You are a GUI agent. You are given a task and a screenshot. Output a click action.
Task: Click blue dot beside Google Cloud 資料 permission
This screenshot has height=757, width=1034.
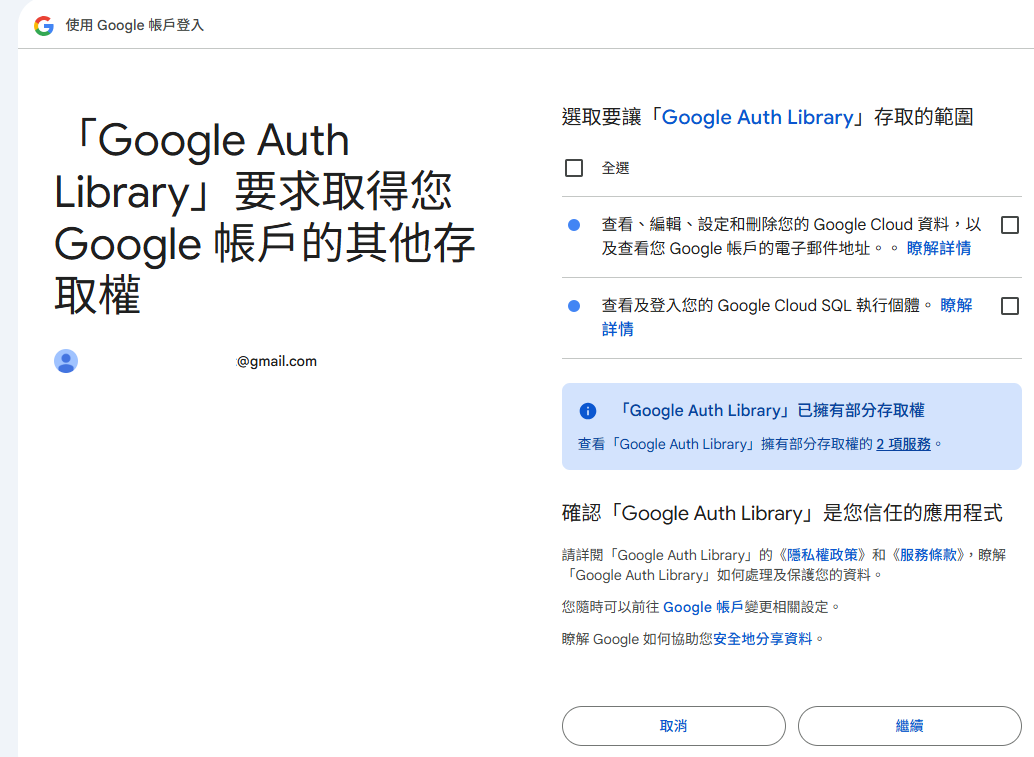pos(574,225)
